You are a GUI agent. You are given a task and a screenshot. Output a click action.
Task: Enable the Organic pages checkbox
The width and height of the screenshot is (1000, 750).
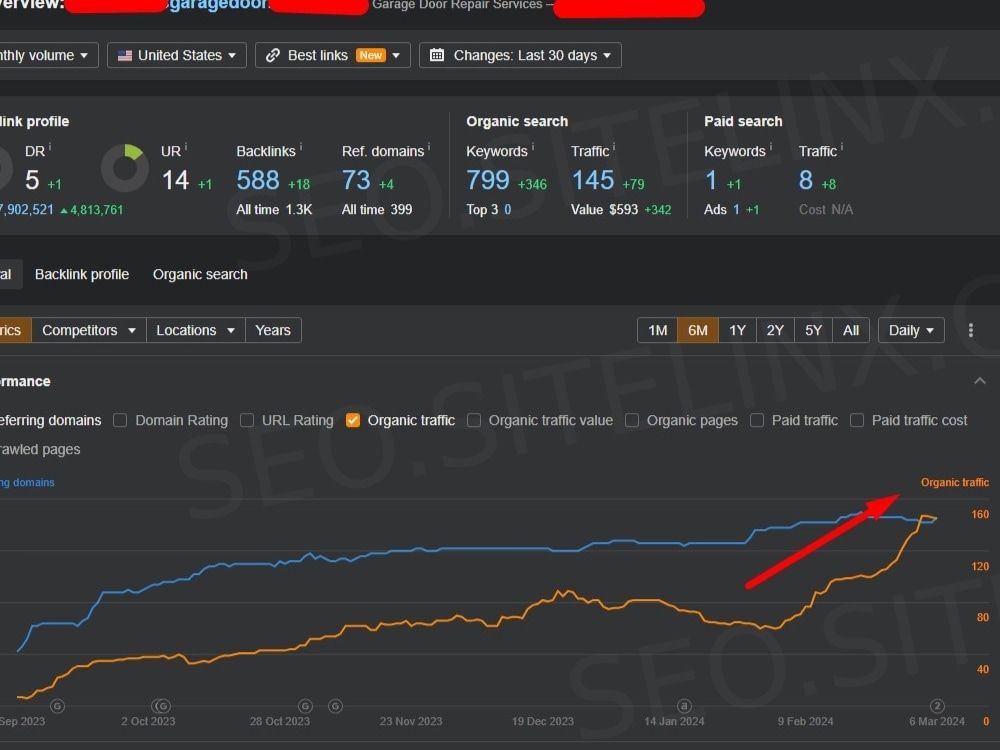pyautogui.click(x=632, y=420)
